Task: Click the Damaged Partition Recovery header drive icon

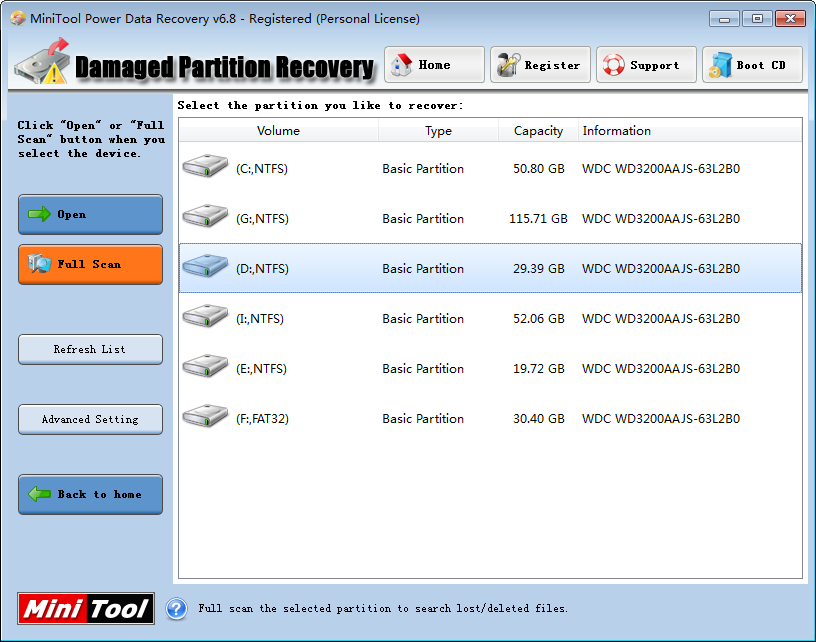Action: [43, 61]
